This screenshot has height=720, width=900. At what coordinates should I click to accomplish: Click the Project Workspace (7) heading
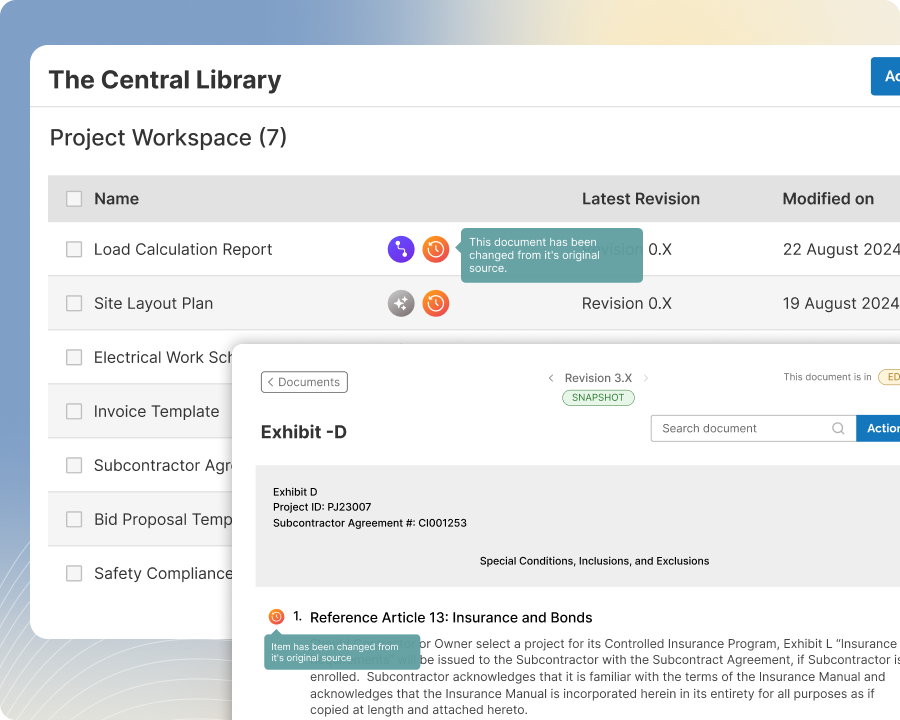(x=168, y=138)
